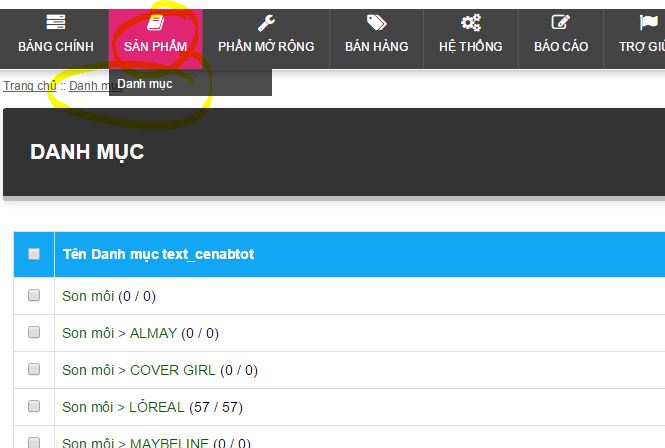Click the edit icon above Báo Cáo
This screenshot has height=448, width=665.
coord(561,23)
